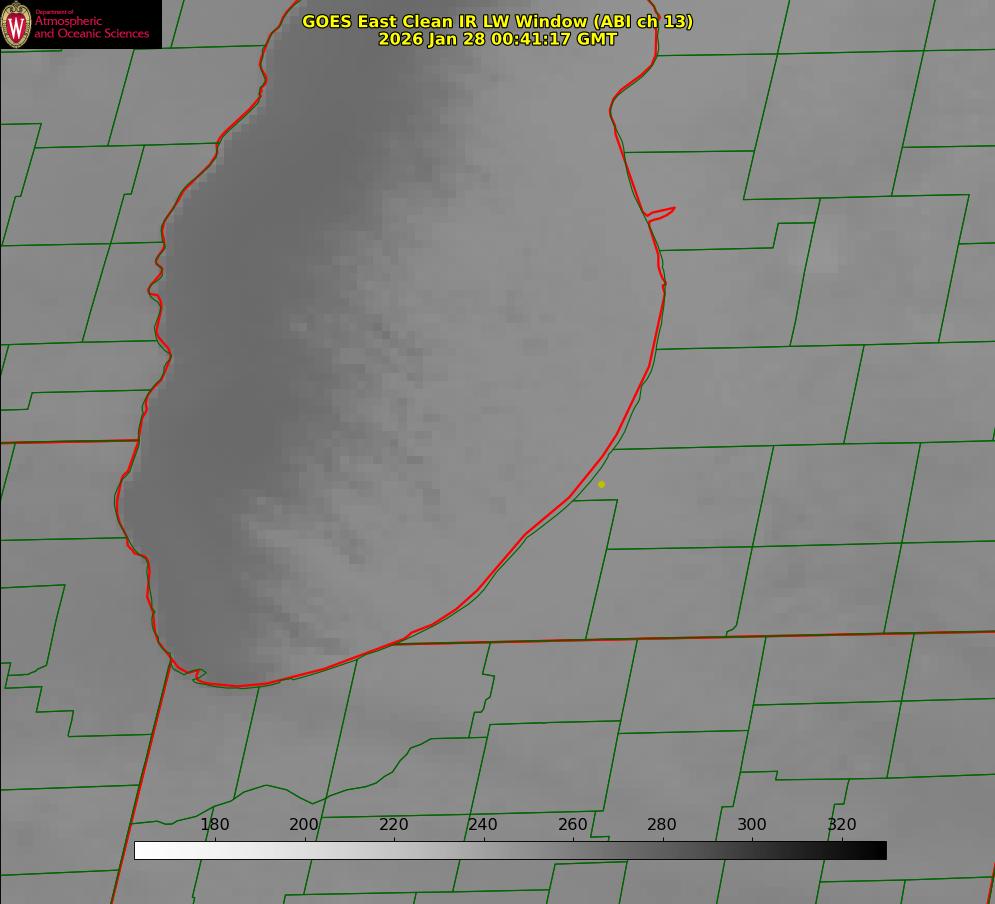Click the 280 colorbar label
Screen dimensions: 995x904
662,825
